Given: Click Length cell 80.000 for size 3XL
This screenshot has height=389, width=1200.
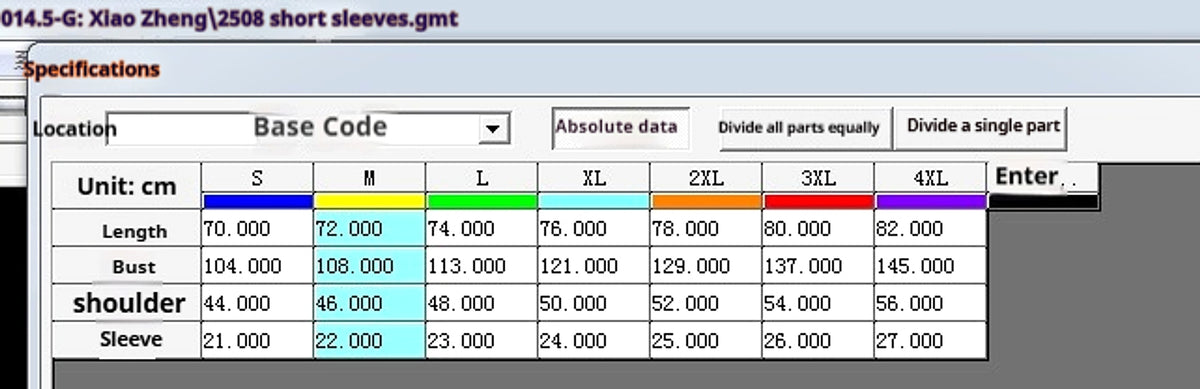Looking at the screenshot, I should point(817,229).
